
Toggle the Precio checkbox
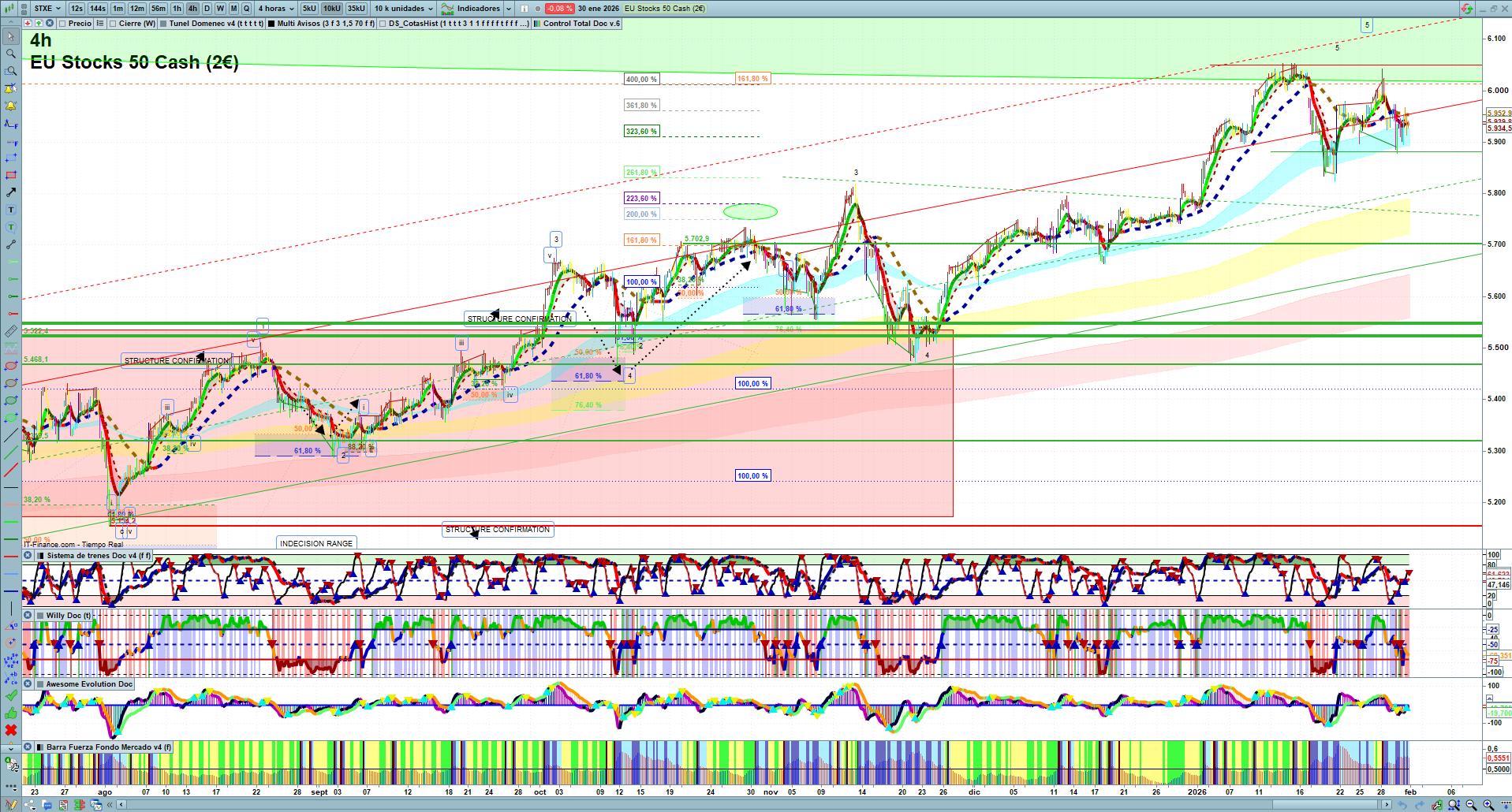tap(62, 24)
